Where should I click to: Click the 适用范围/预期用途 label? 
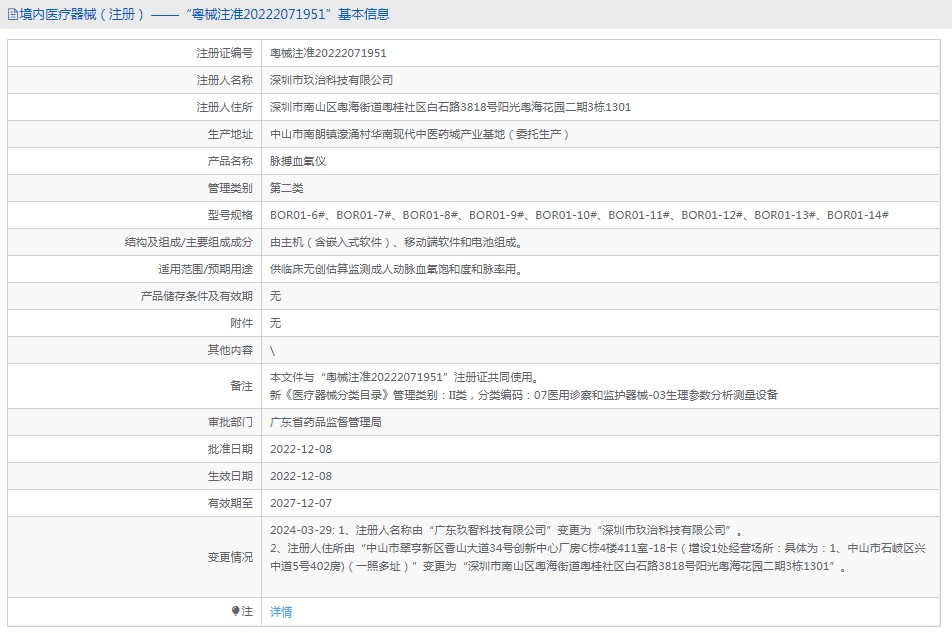(x=206, y=269)
